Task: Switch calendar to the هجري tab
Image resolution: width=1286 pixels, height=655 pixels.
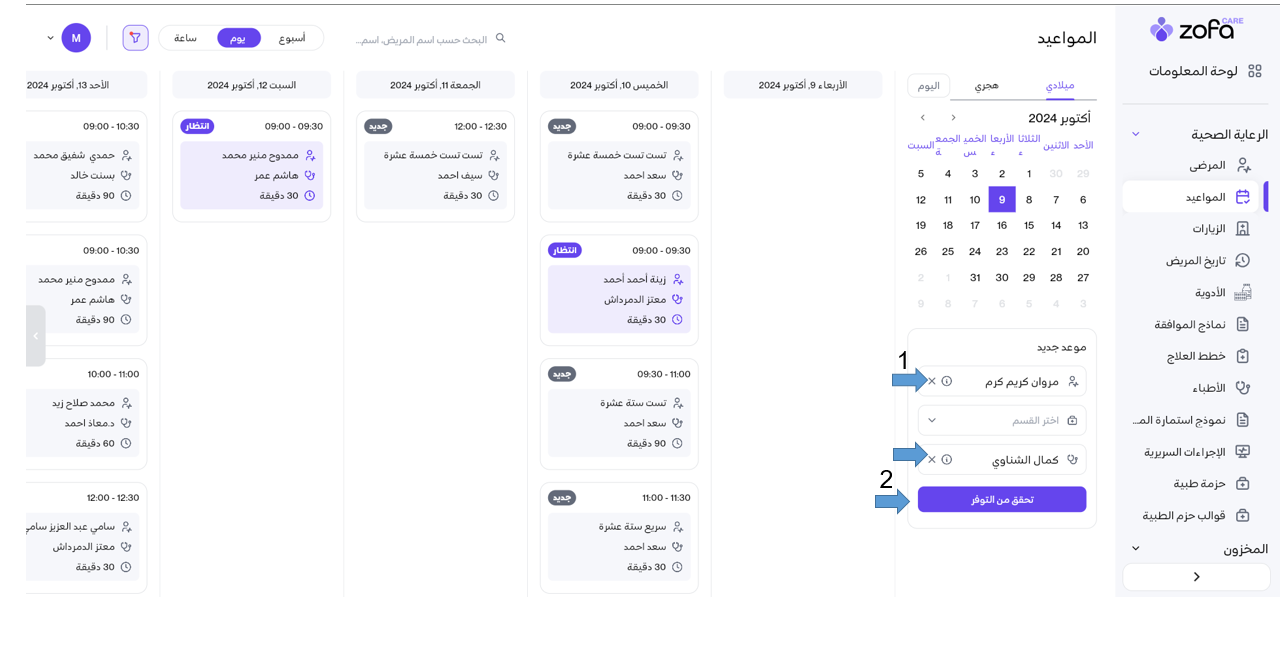Action: tap(986, 86)
